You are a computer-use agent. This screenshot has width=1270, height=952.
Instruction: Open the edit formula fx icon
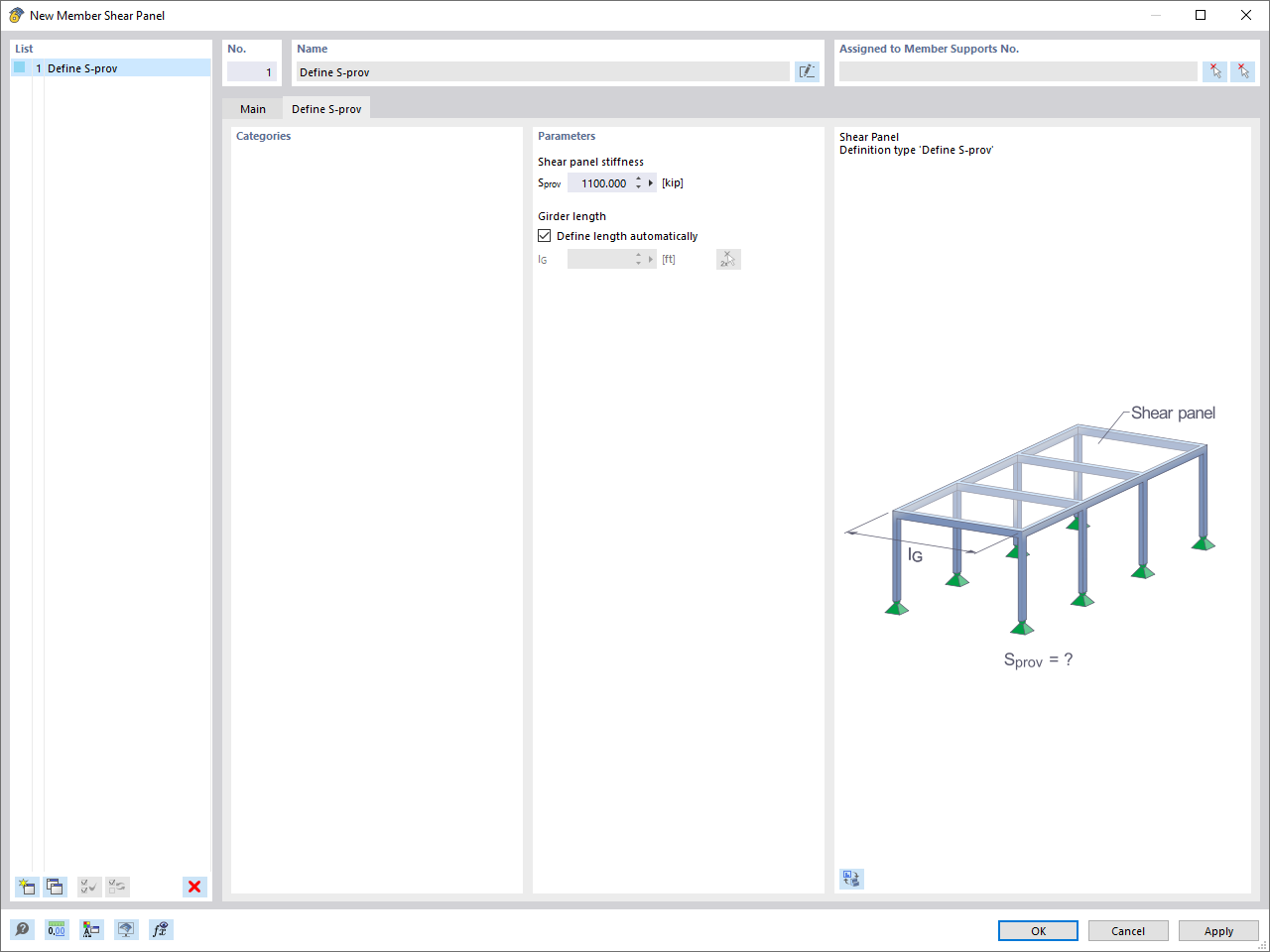click(160, 929)
